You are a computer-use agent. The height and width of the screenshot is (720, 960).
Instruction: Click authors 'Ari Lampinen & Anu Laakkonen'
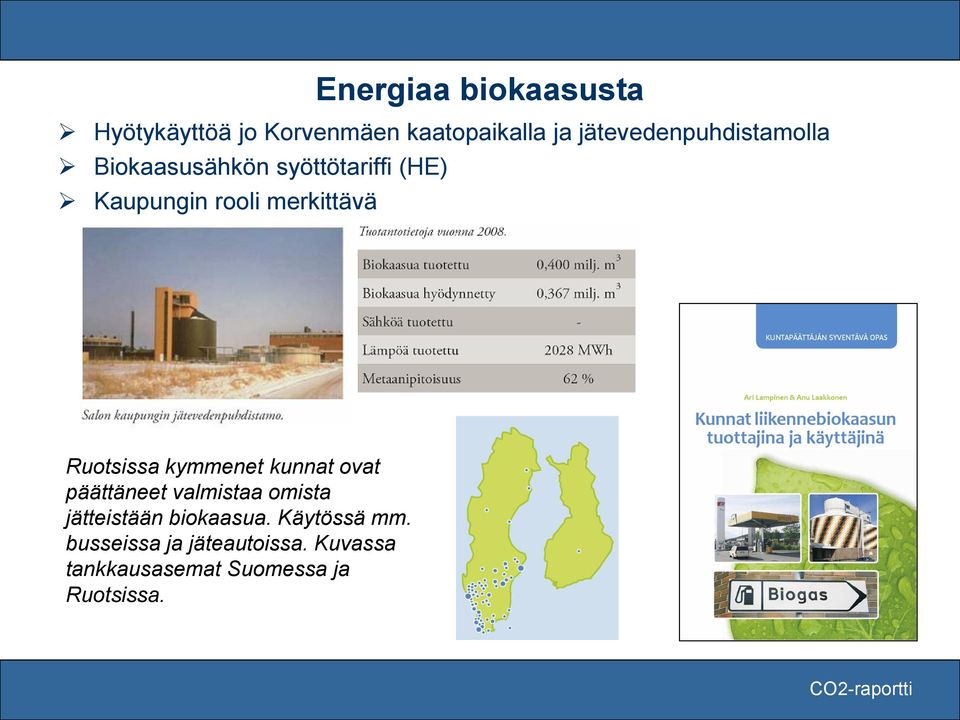(795, 397)
